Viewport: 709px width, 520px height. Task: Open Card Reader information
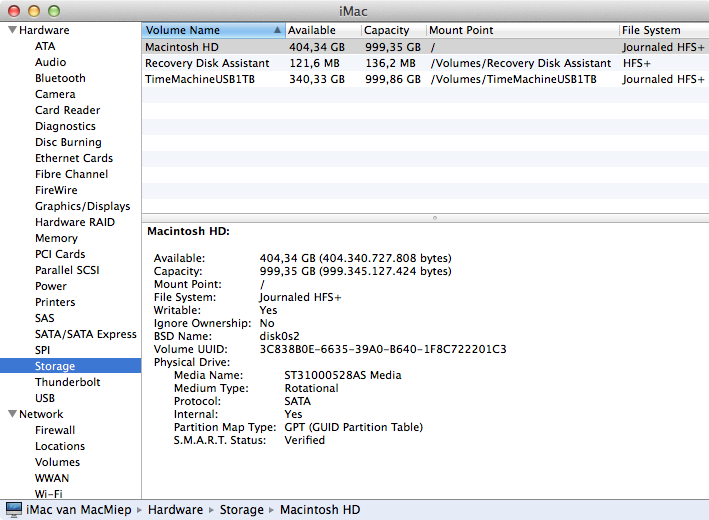[x=67, y=110]
